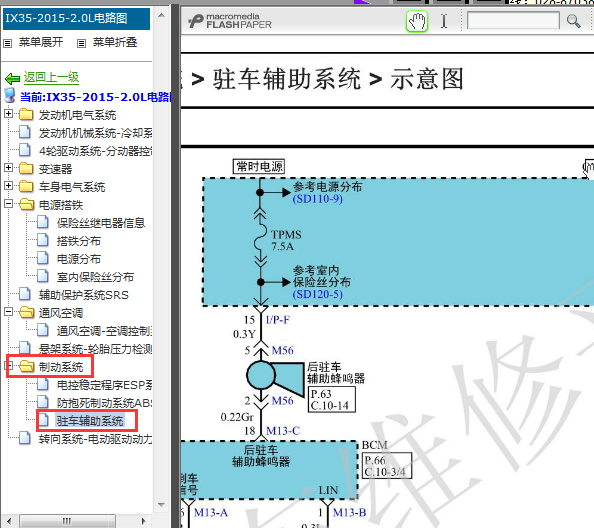
Task: Click the sidebar vertical scrollbar up arrow
Action: [161, 15]
